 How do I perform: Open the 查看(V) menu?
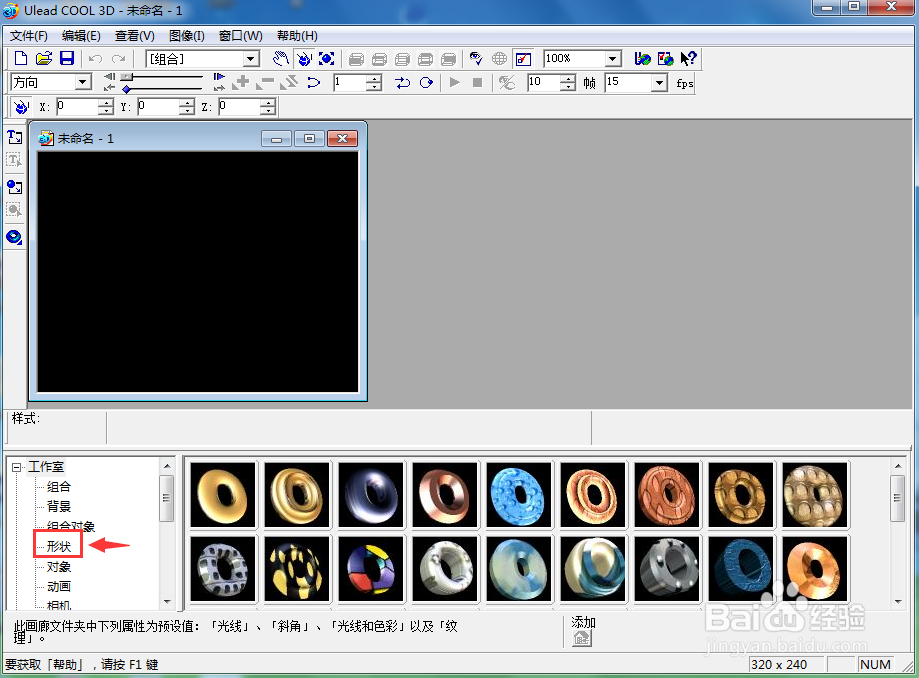click(135, 36)
